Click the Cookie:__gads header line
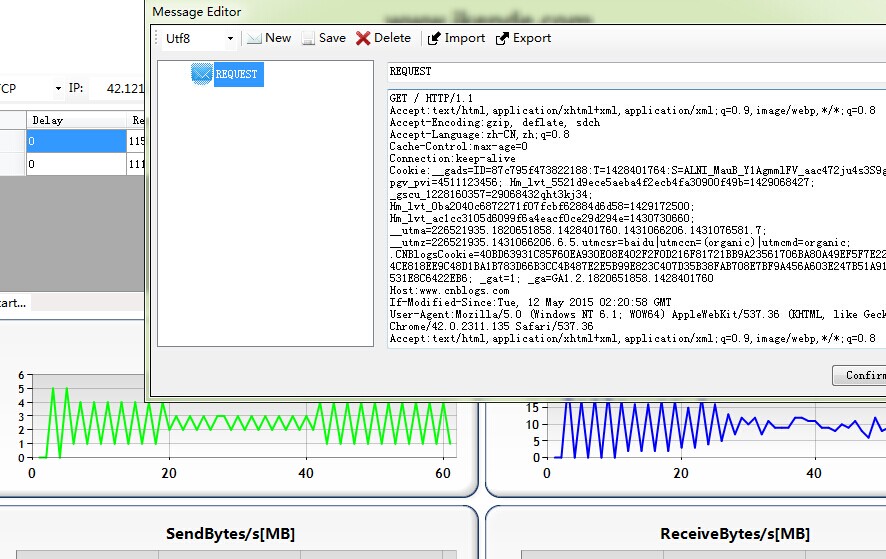 pyautogui.click(x=637, y=170)
